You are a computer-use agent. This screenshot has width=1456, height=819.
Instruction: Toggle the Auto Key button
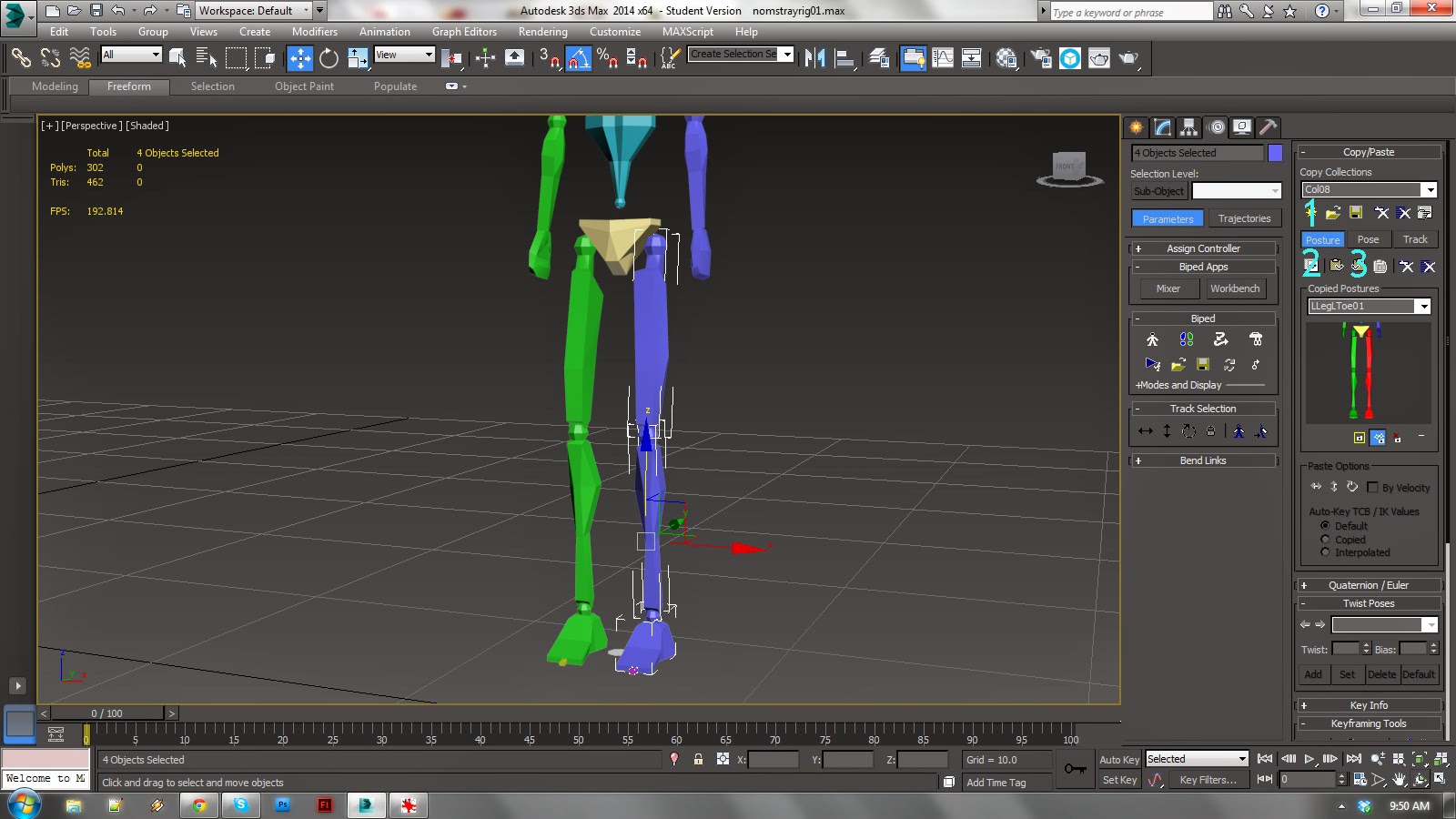coord(1119,760)
